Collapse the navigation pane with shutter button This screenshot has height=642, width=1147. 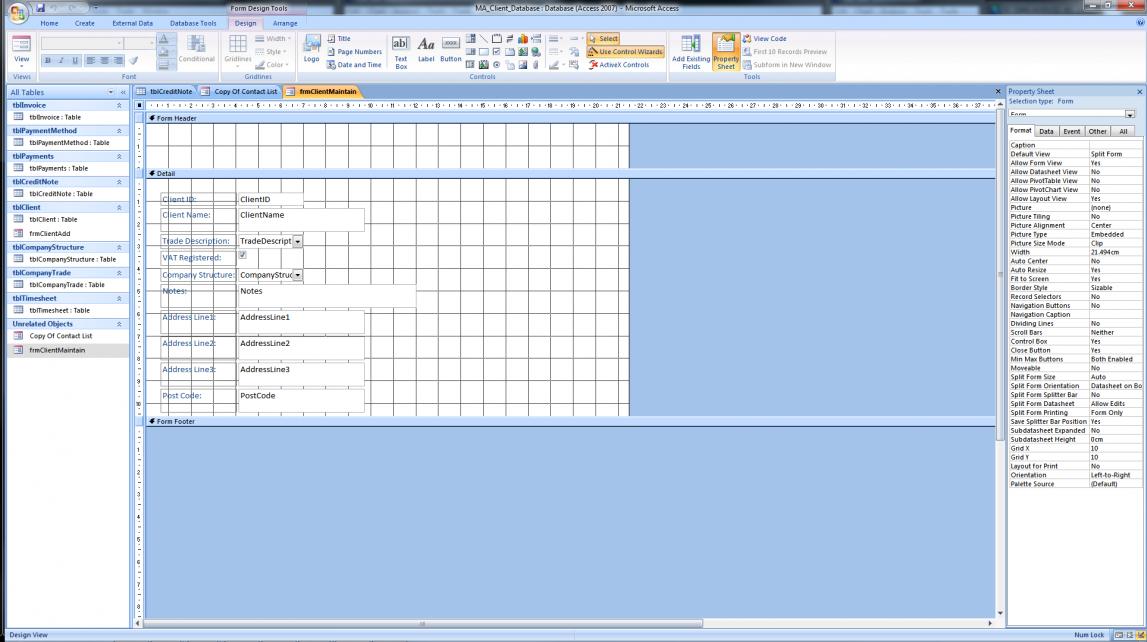123,92
